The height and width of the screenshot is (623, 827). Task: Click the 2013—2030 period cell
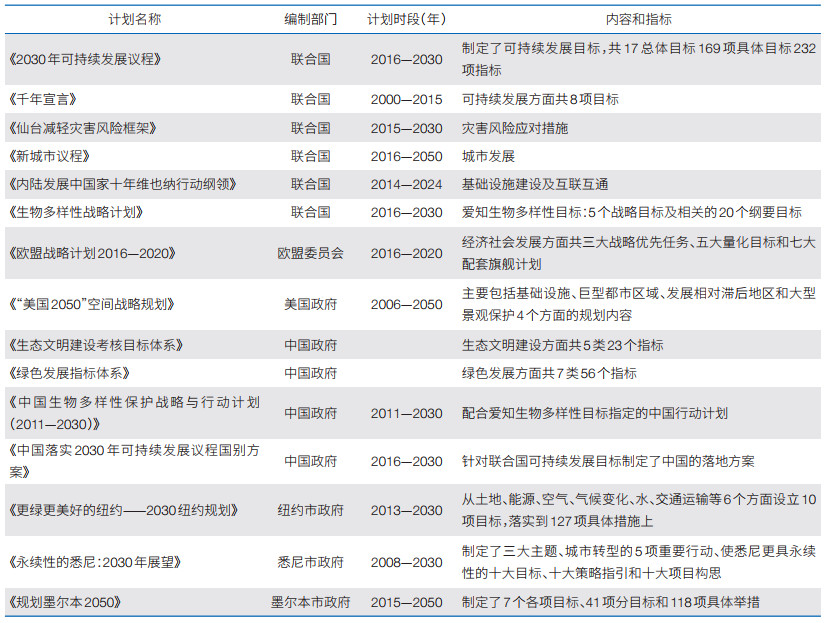[407, 510]
